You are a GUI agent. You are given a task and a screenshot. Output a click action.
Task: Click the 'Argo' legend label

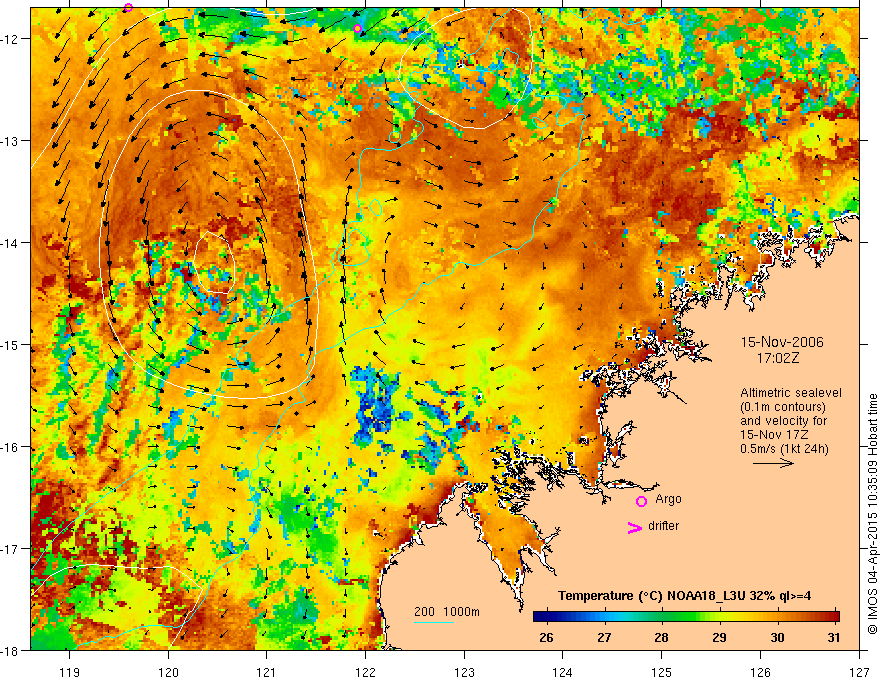668,499
